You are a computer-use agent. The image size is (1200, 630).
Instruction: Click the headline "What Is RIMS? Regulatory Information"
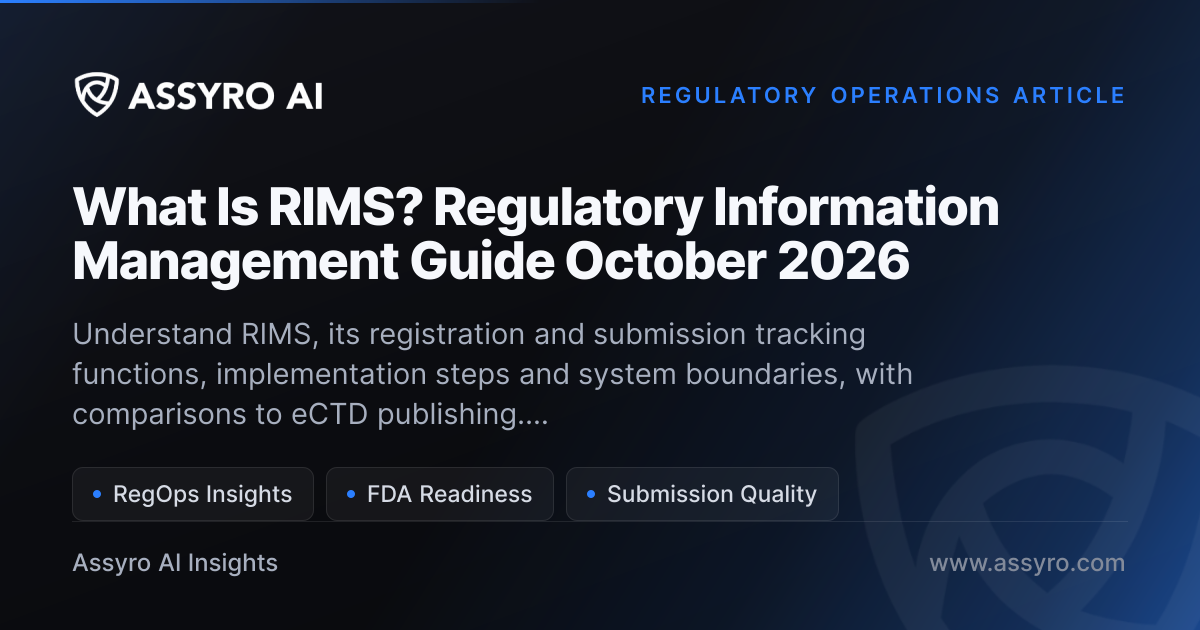pyautogui.click(x=536, y=207)
